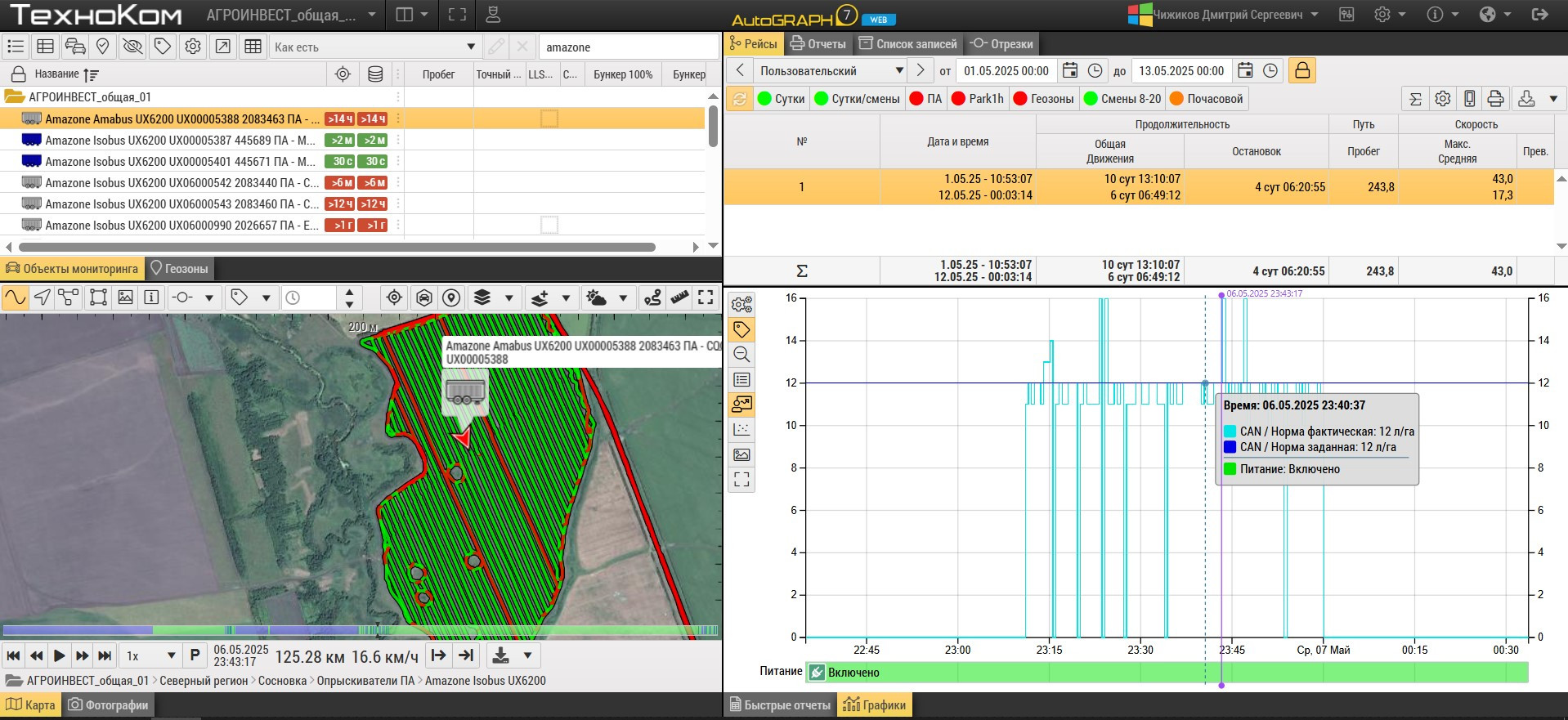Open the language globe dropdown

[x=1494, y=15]
